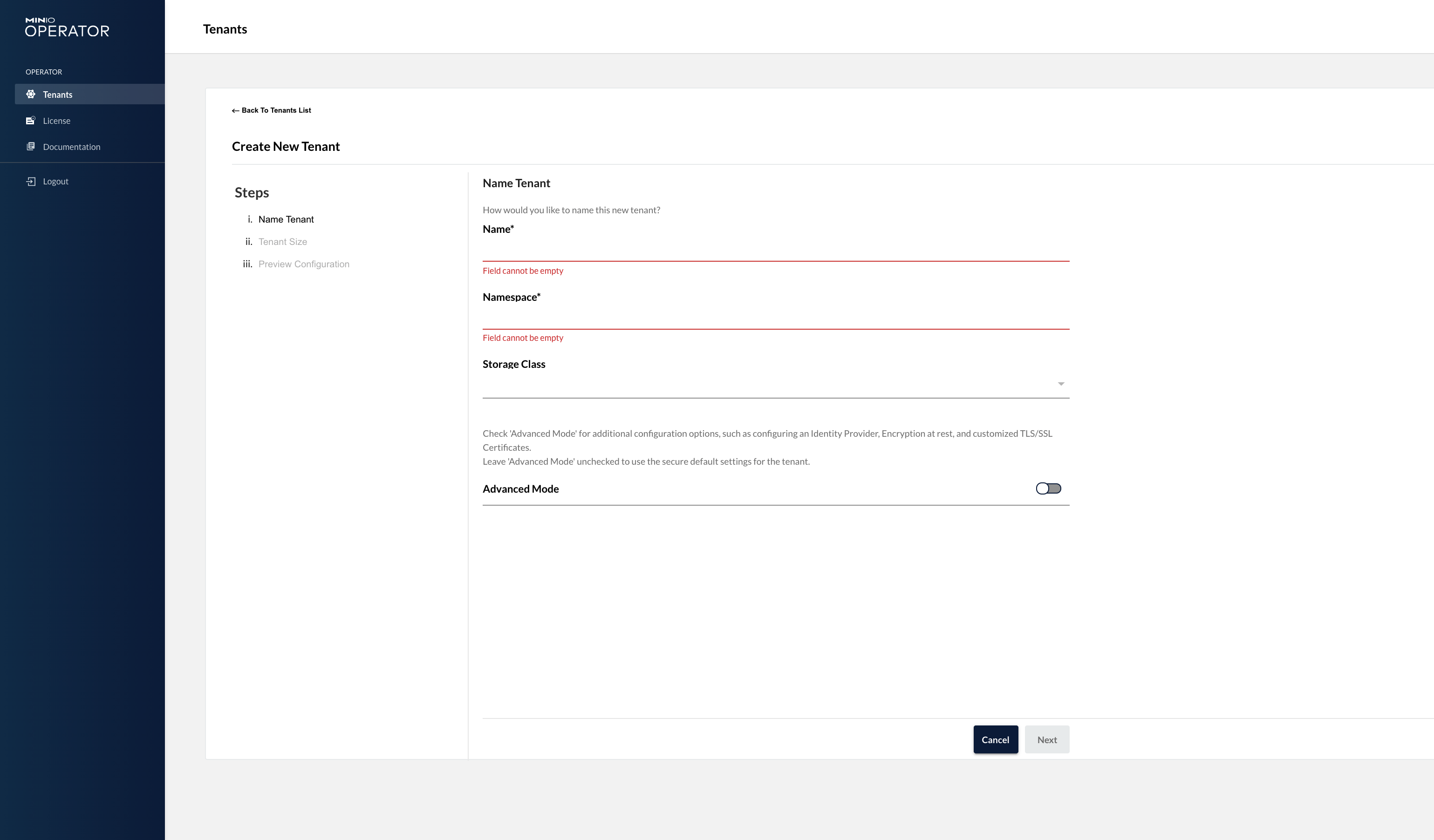Go back via Back To Tenants List link

tap(276, 110)
